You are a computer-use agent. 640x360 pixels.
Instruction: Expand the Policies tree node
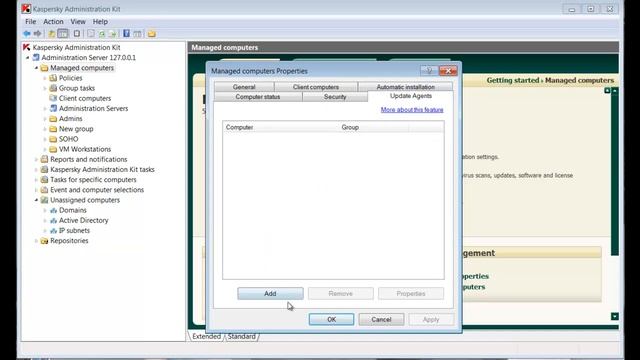click(x=44, y=78)
